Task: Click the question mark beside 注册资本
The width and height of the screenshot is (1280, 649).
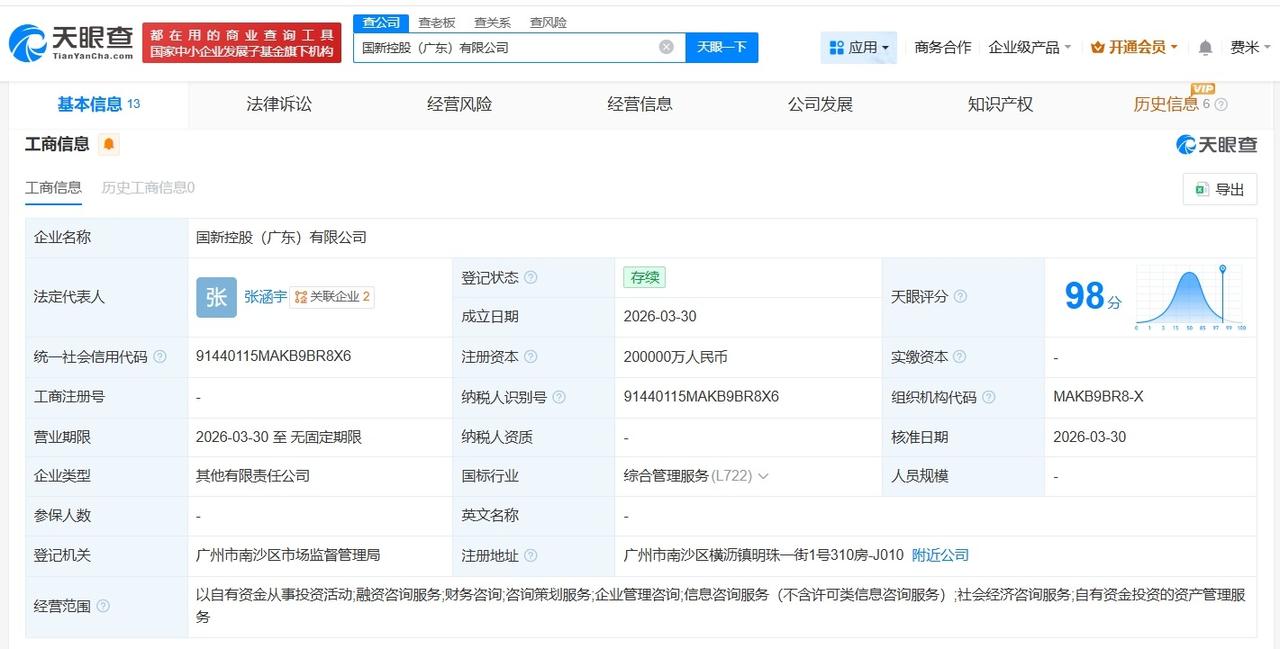Action: click(531, 357)
